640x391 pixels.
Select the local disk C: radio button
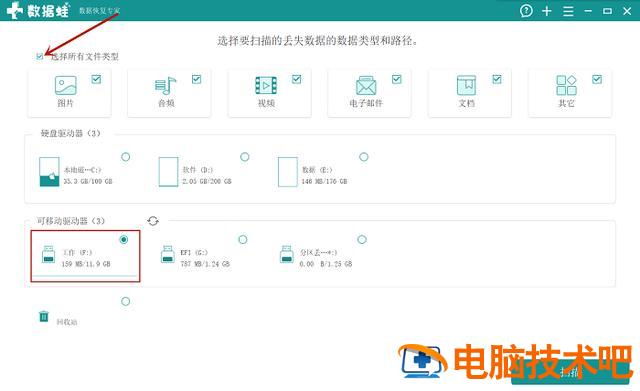pos(126,157)
